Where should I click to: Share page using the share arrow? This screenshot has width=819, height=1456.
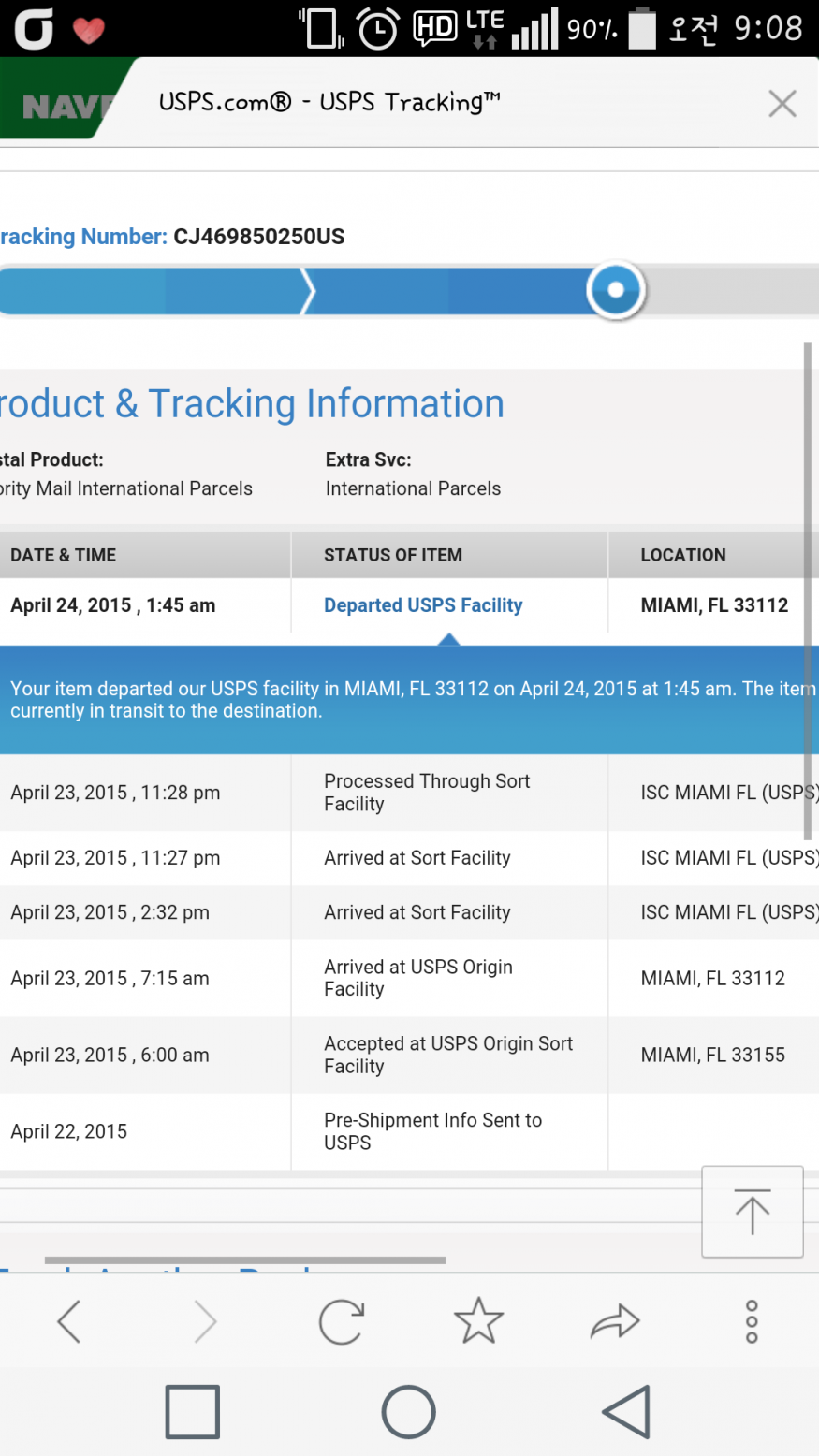click(615, 1321)
